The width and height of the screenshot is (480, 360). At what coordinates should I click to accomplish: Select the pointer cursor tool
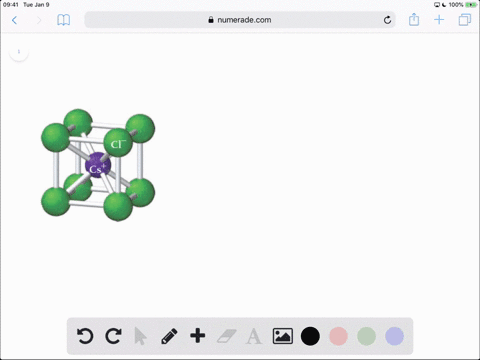[x=140, y=336]
